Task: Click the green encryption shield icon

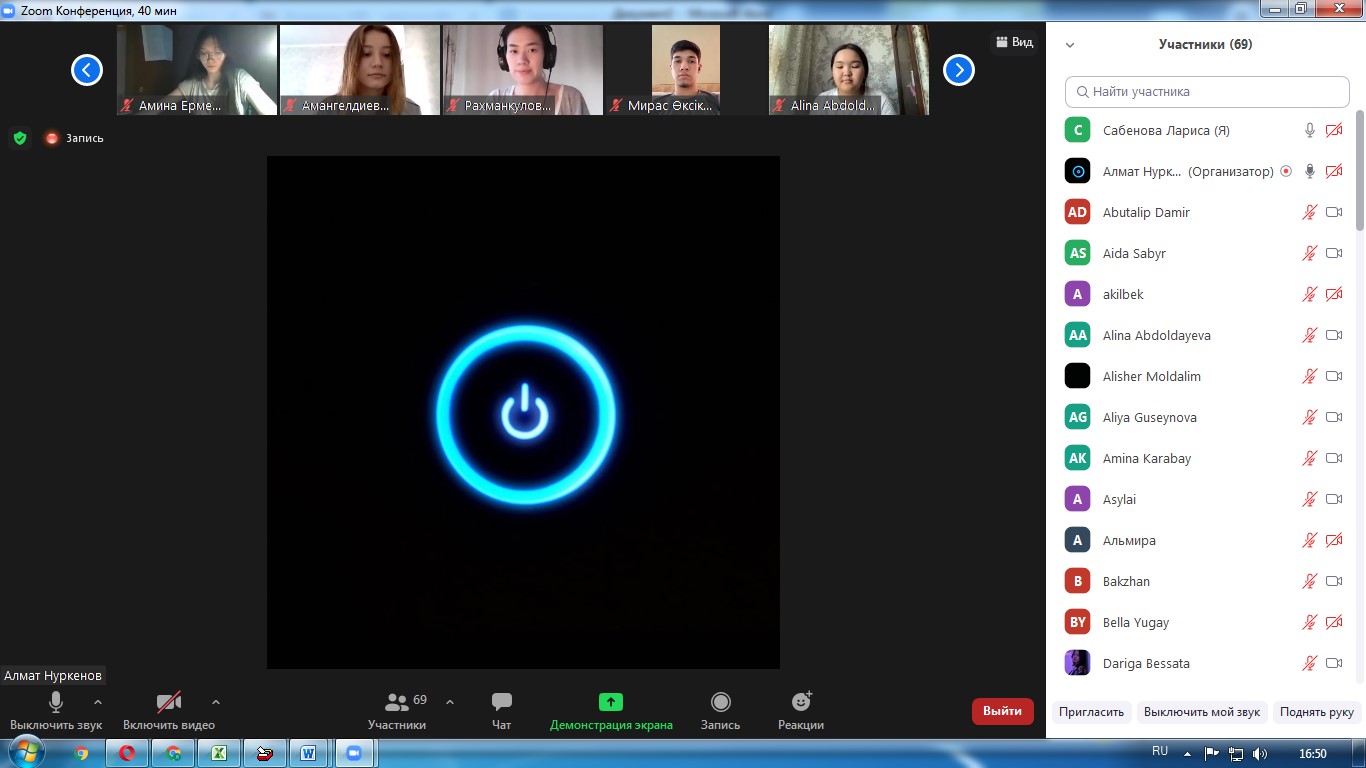Action: [20, 138]
